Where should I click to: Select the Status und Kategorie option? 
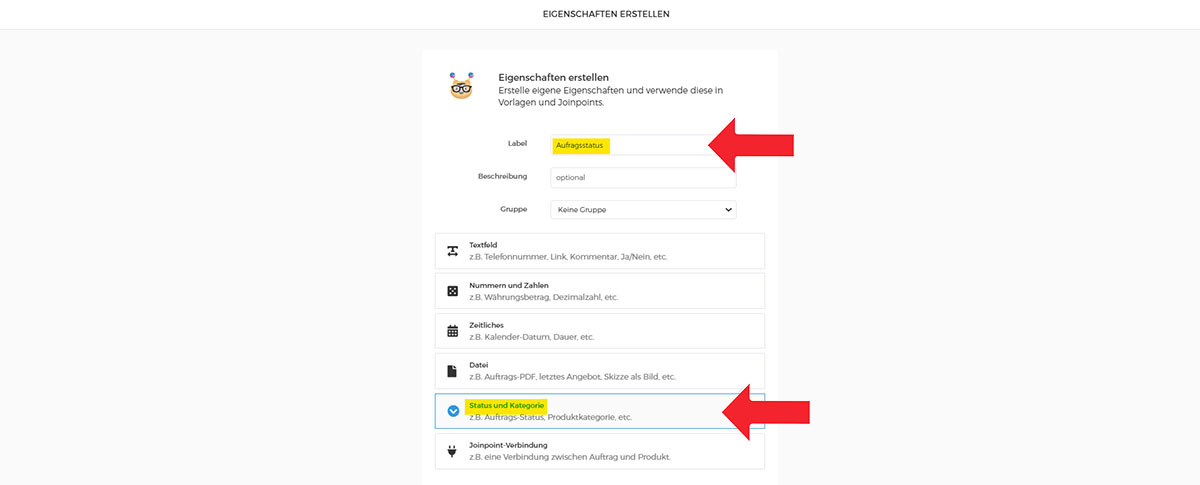coord(600,411)
